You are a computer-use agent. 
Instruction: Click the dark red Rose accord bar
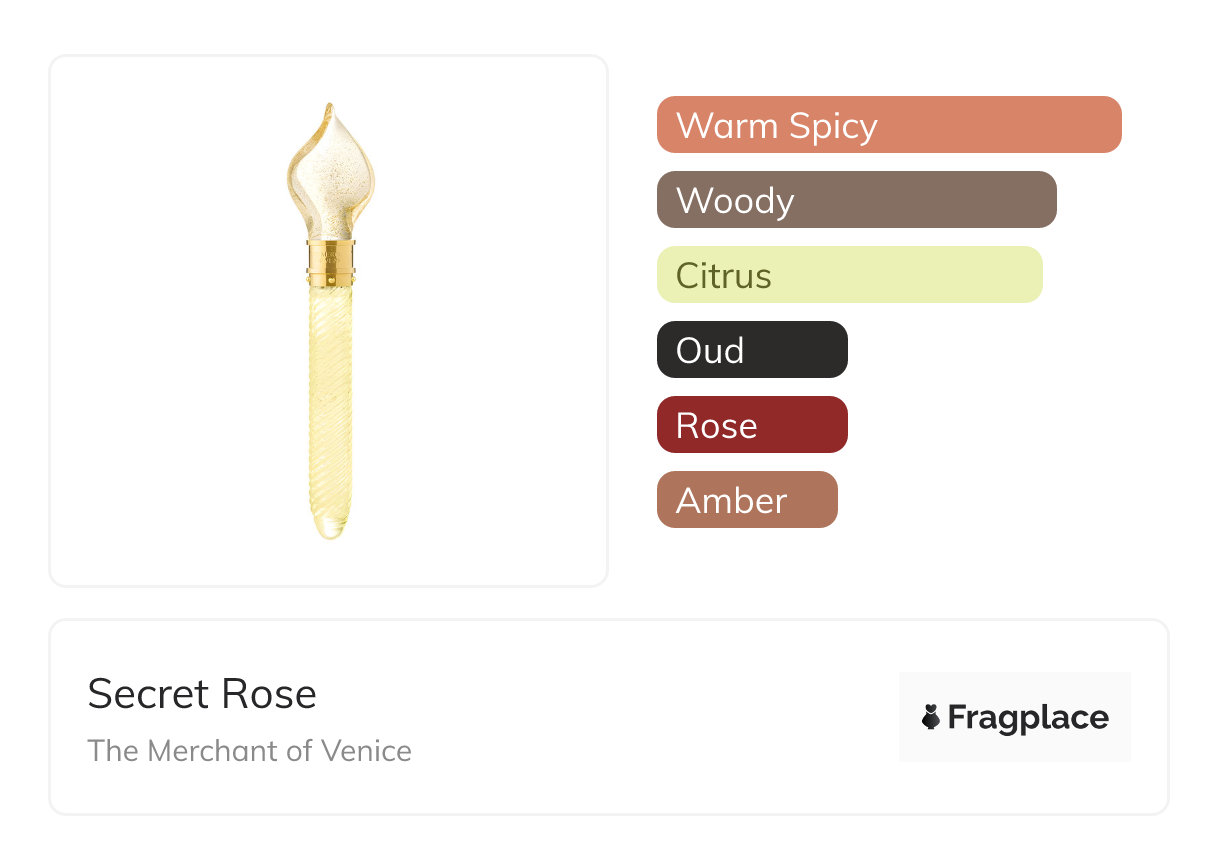point(751,425)
